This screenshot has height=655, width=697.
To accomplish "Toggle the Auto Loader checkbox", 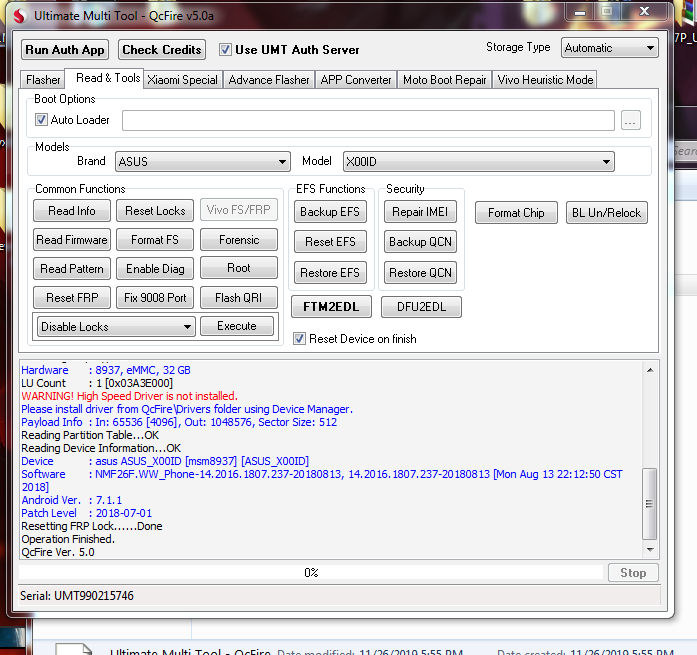I will point(41,120).
